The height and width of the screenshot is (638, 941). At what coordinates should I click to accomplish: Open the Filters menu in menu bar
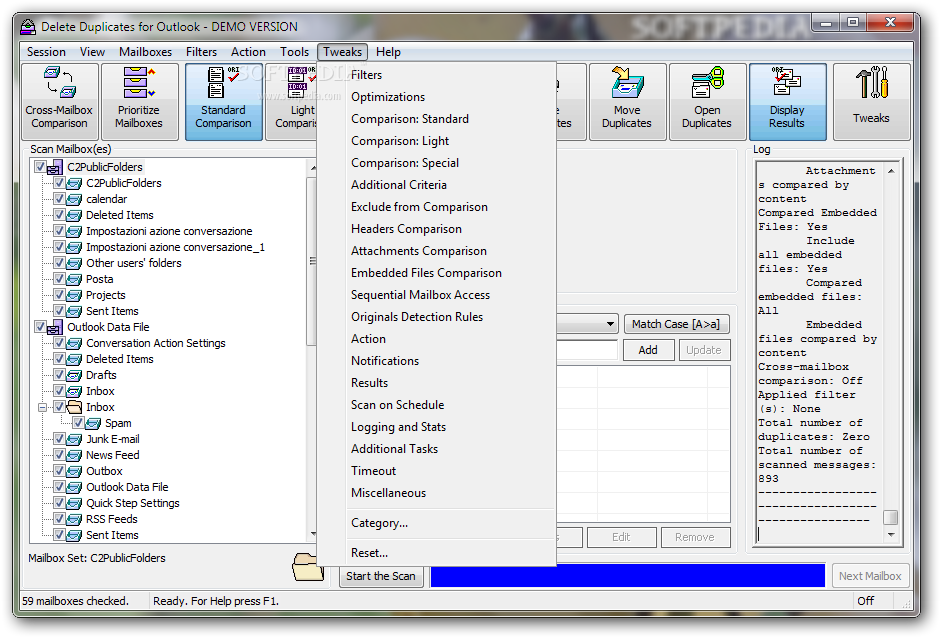201,52
